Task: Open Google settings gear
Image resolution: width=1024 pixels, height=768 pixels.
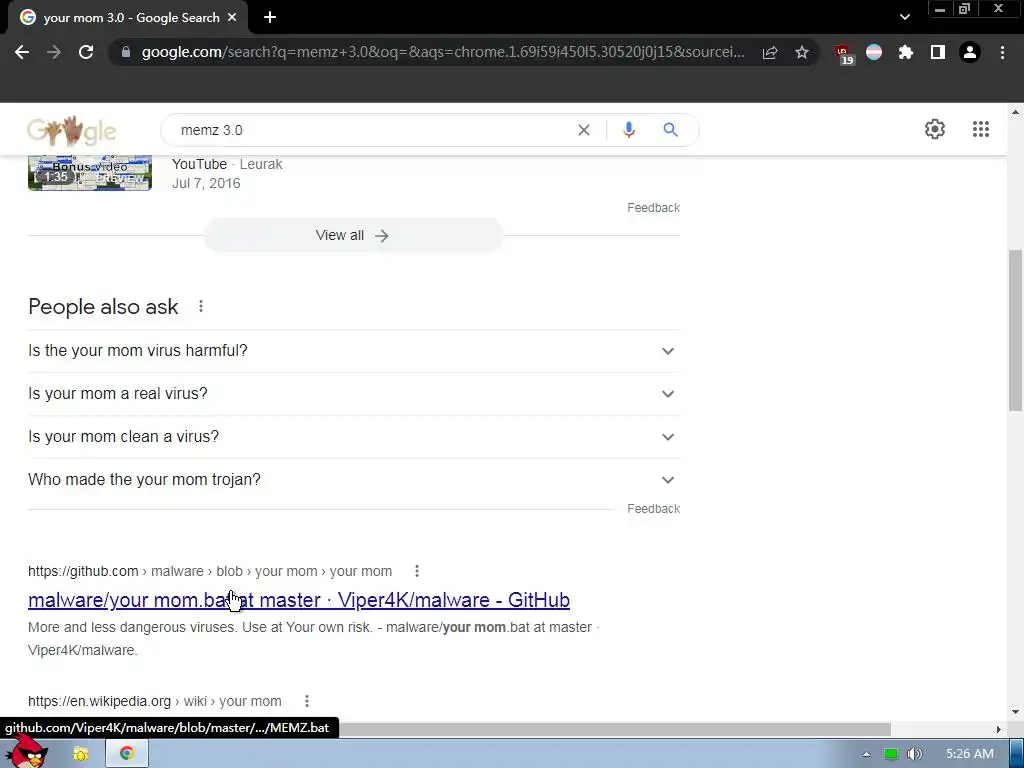Action: 935,129
